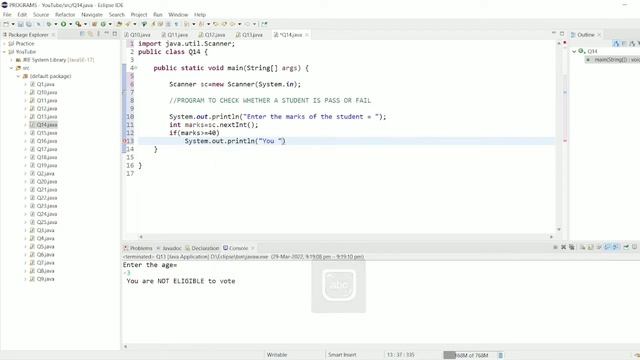Toggle Hide Fields in Outline toolbar
Screen dimensions: 640x360
pos(624,43)
